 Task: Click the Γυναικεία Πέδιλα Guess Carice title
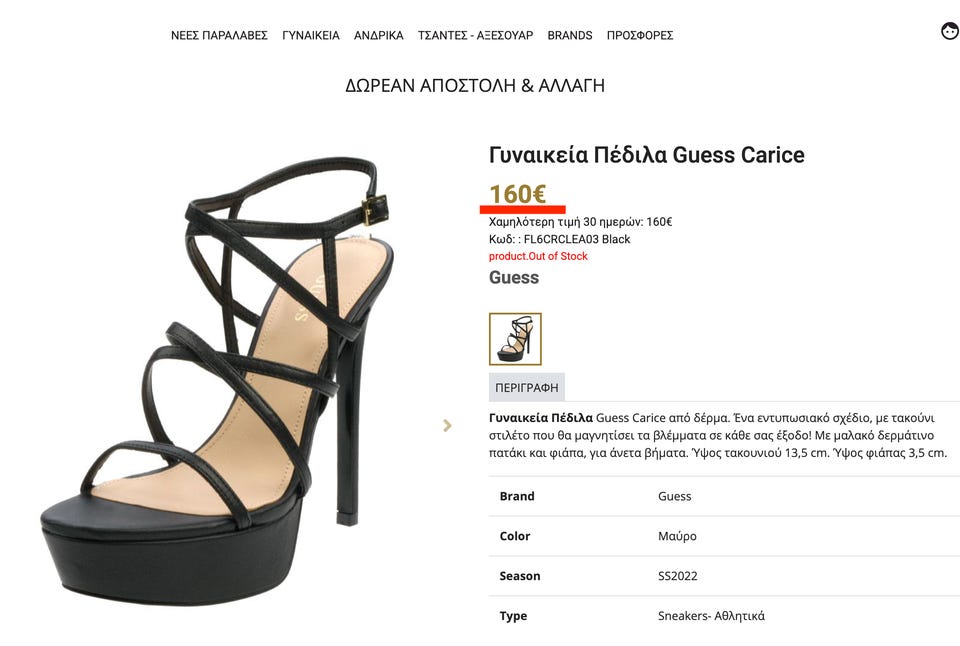point(646,155)
